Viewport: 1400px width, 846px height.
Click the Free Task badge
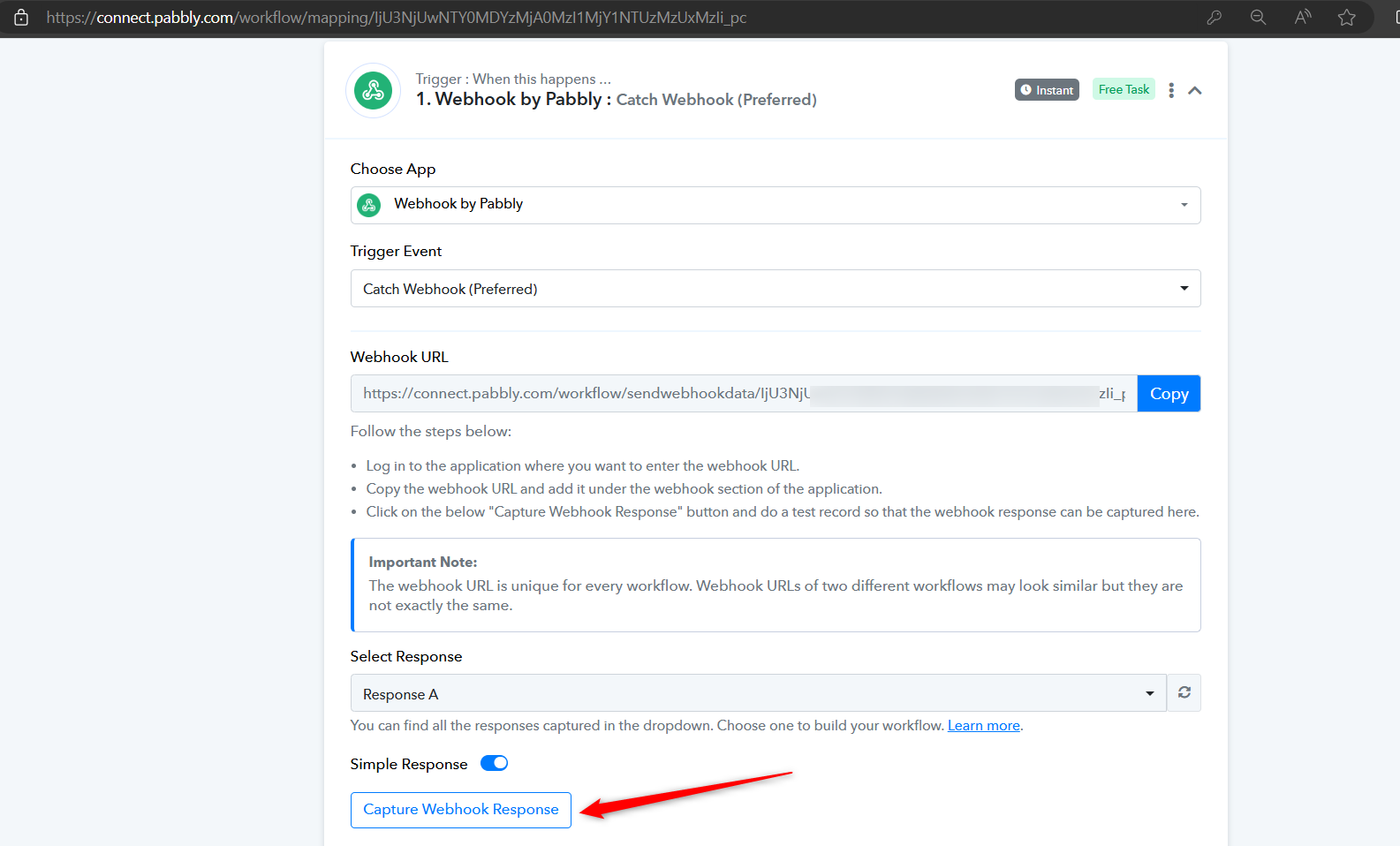coord(1124,89)
